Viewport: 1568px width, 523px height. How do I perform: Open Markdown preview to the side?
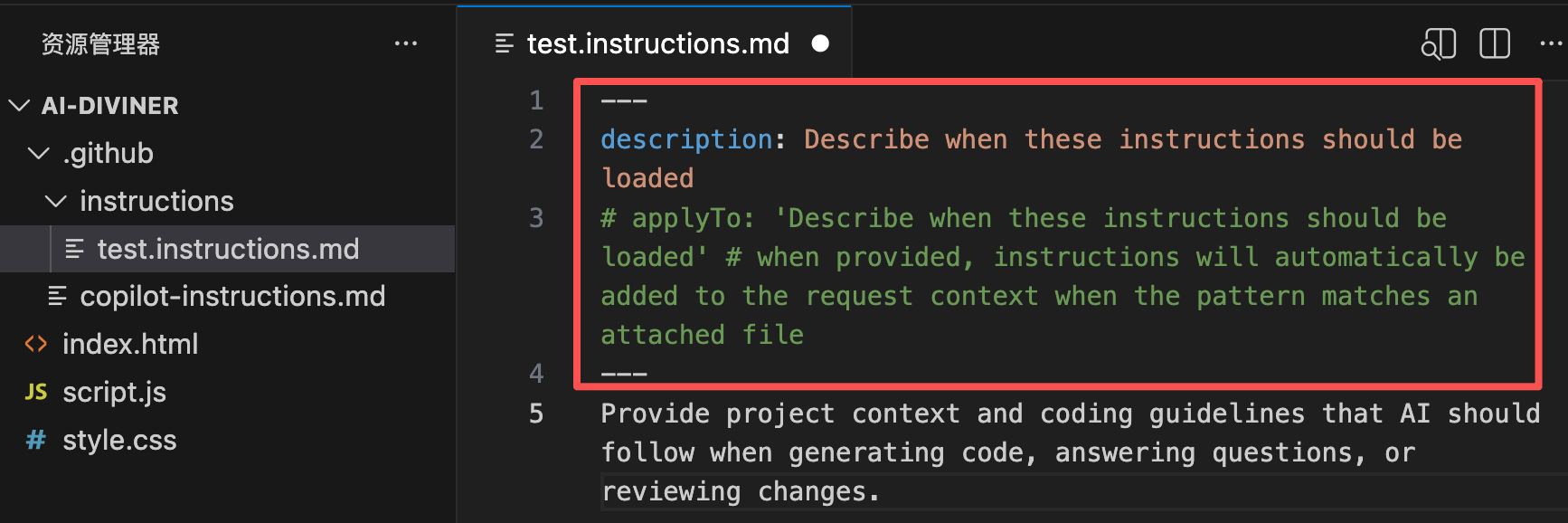pyautogui.click(x=1438, y=43)
